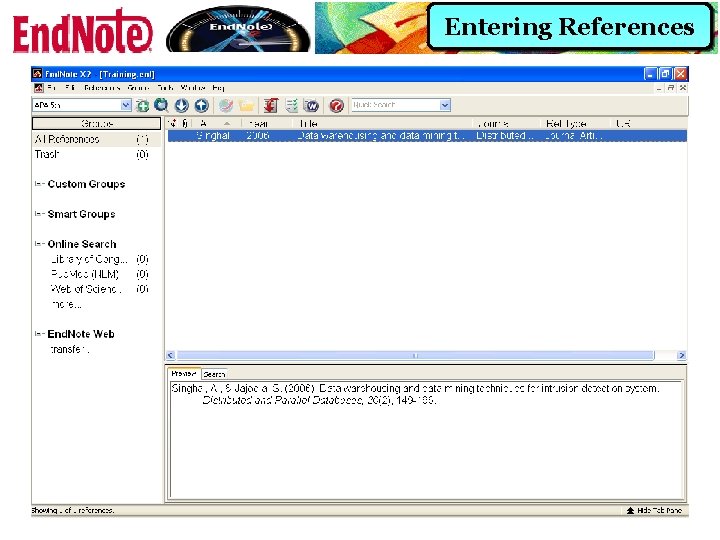Click the Hide Tab Pane arrow icon

pyautogui.click(x=630, y=510)
